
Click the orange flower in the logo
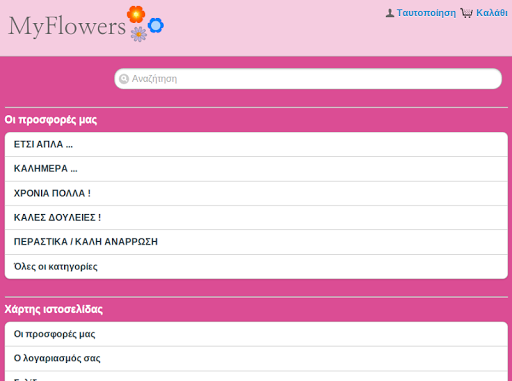136,14
